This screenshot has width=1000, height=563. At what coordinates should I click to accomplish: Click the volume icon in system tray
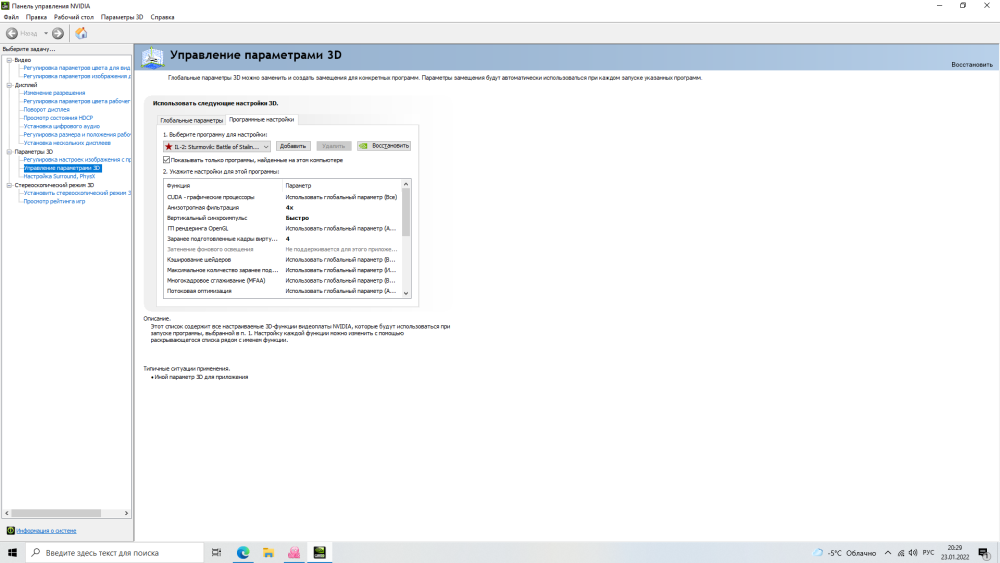pos(913,553)
